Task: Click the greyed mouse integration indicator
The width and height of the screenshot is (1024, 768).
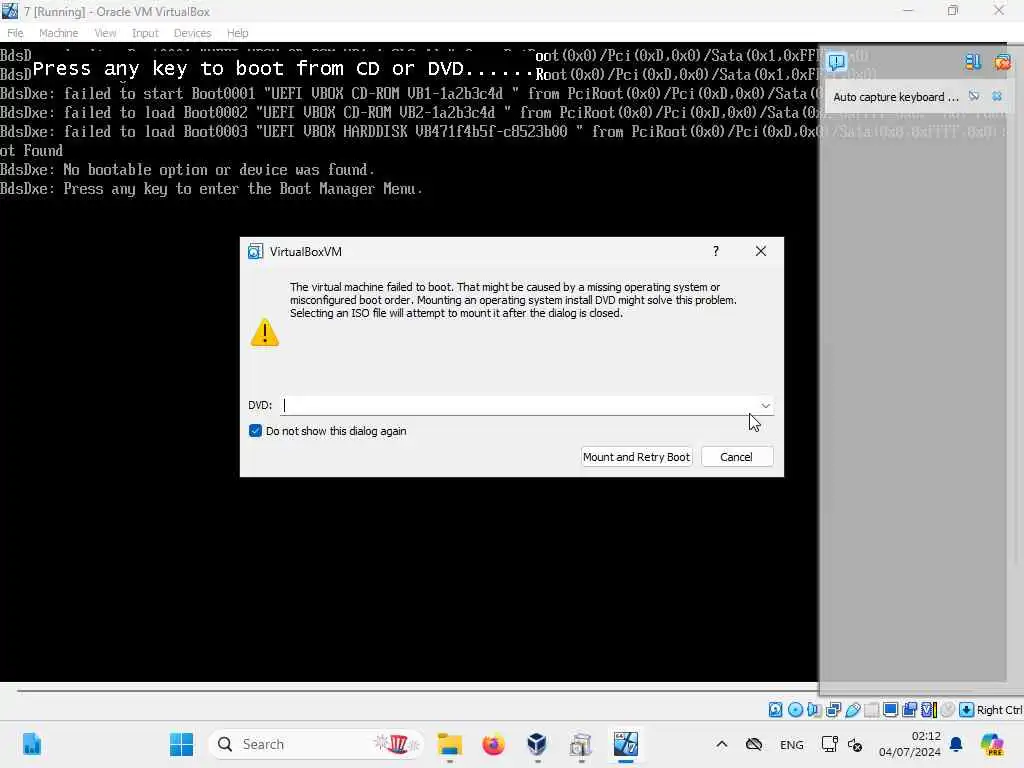Action: point(948,710)
